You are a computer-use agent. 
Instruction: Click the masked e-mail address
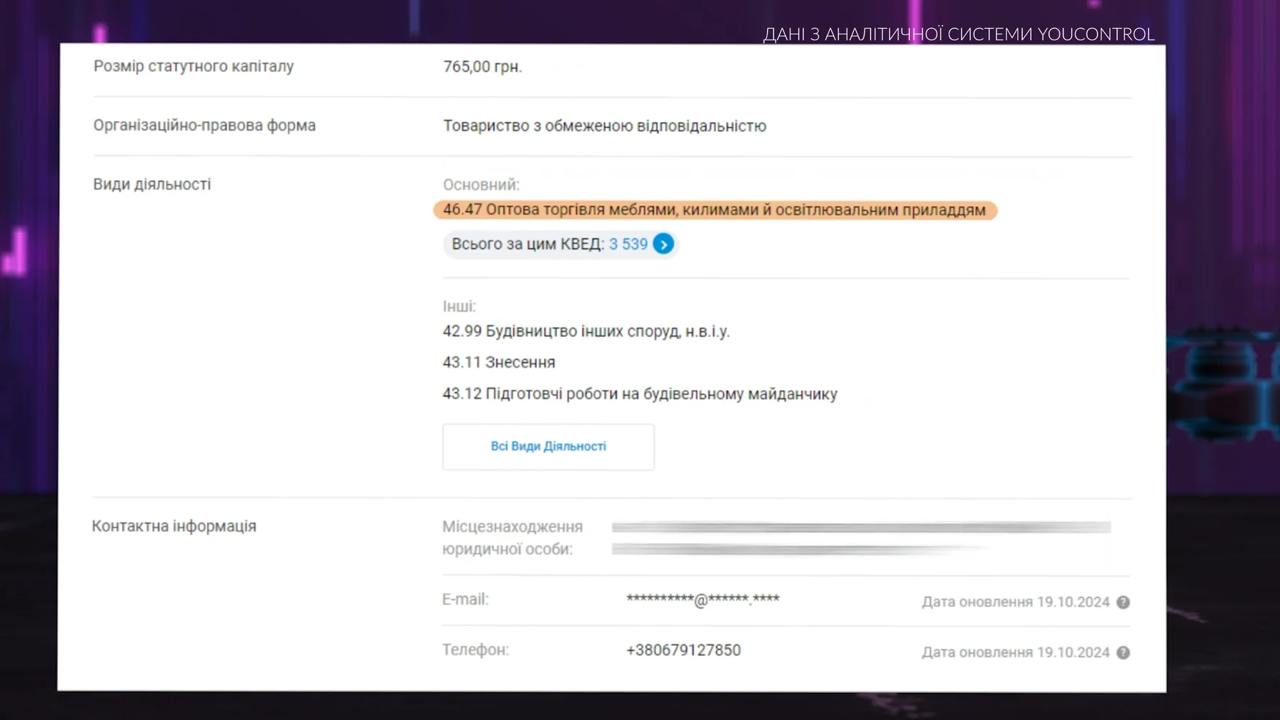[702, 600]
